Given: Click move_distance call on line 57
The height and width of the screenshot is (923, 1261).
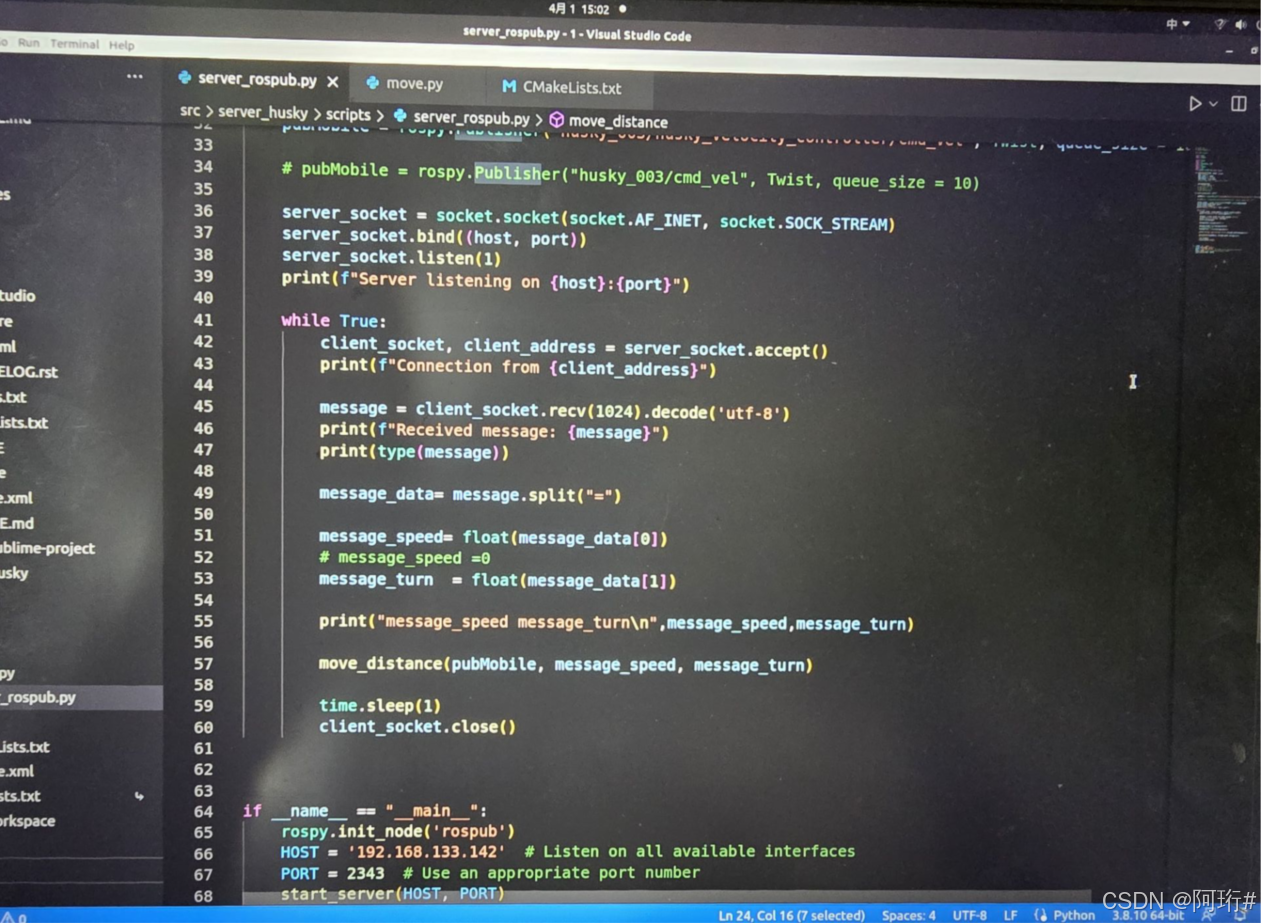Looking at the screenshot, I should coord(566,664).
